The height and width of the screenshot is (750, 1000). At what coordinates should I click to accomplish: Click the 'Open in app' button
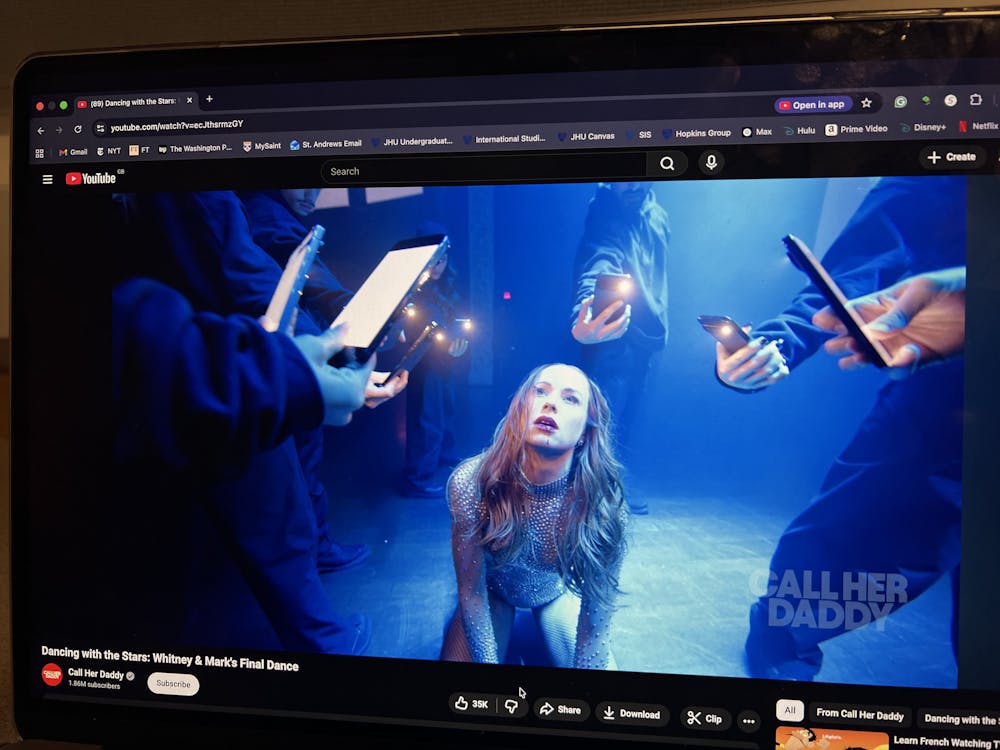(x=811, y=105)
